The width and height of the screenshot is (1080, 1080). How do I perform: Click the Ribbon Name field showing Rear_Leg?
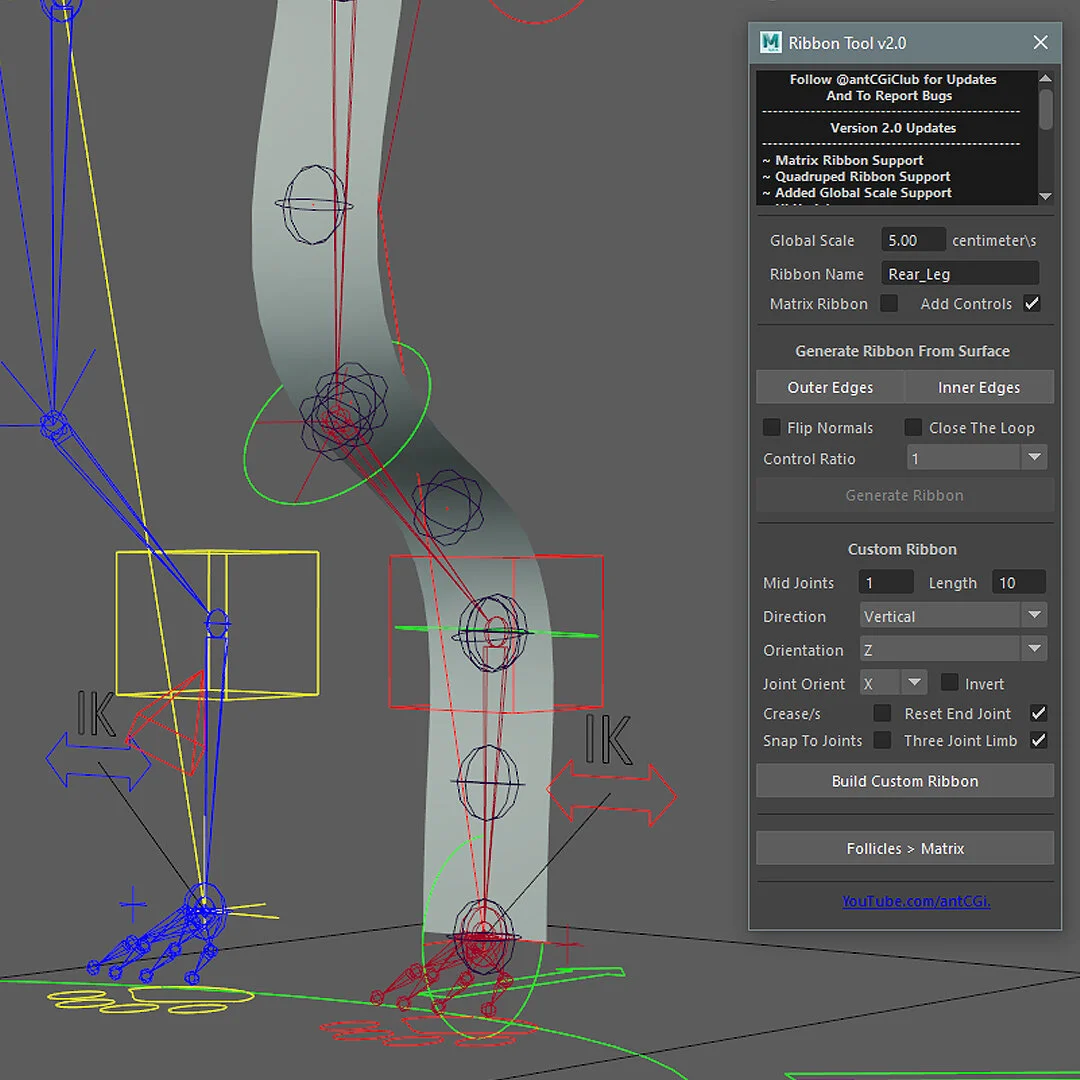coord(959,273)
